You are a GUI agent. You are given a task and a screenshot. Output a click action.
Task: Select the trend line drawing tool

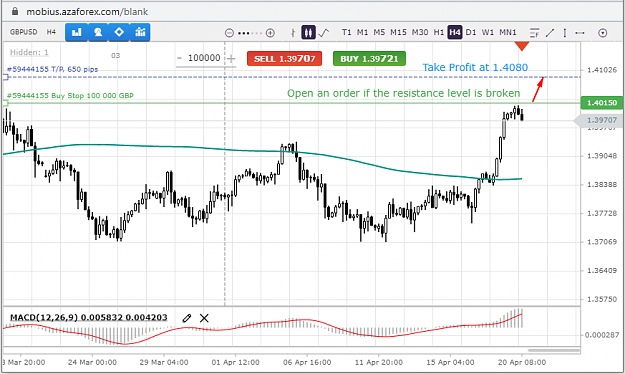550,33
